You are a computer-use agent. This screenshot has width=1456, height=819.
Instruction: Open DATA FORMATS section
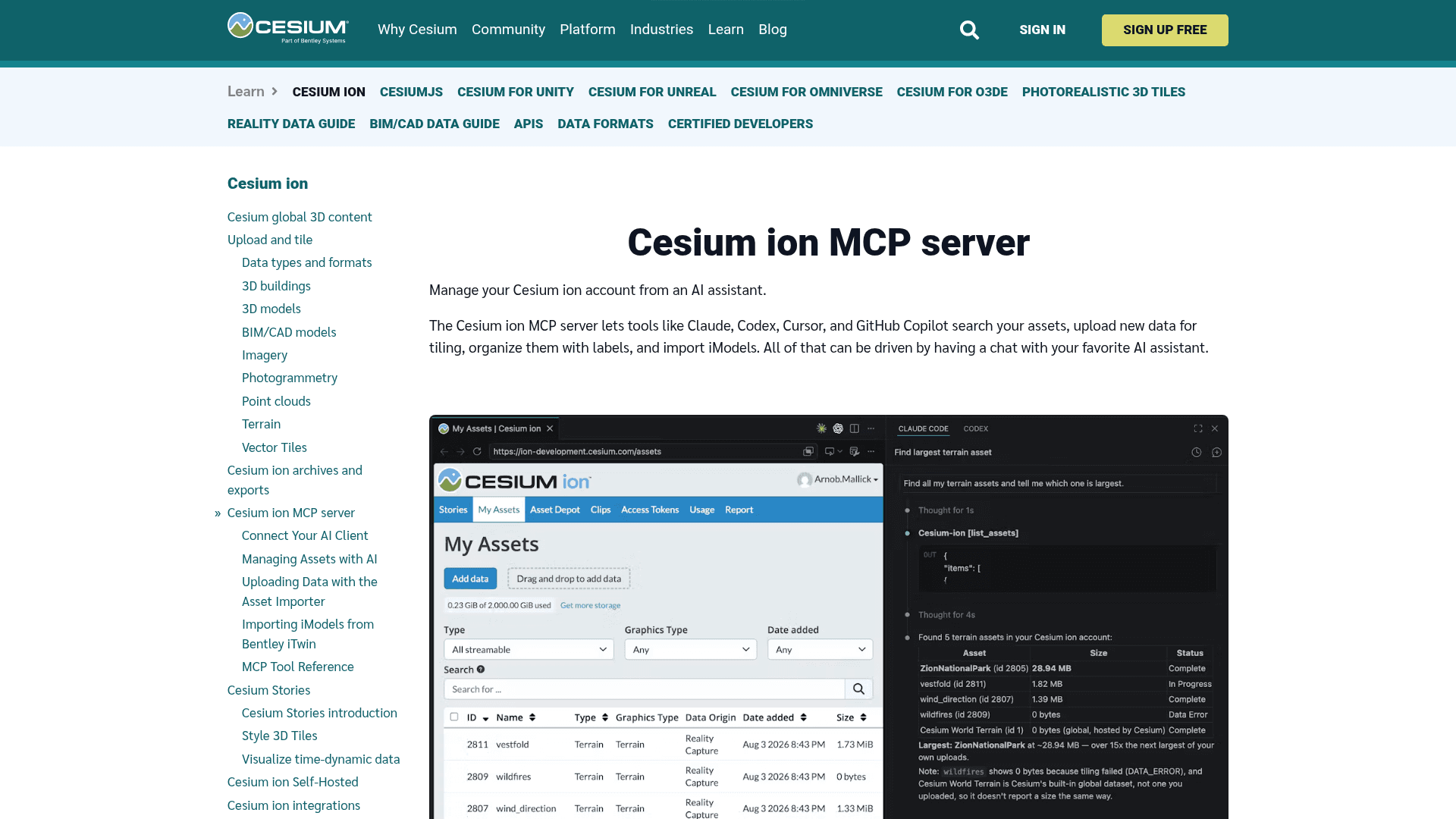605,124
